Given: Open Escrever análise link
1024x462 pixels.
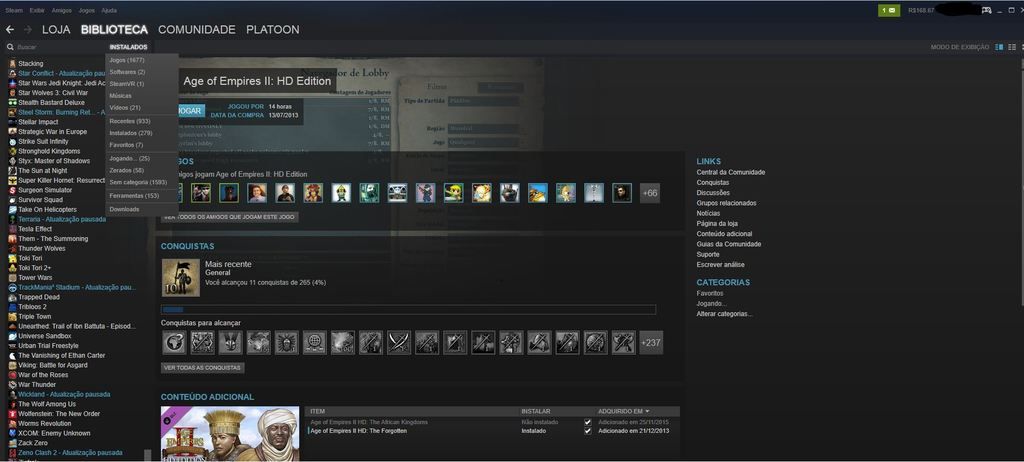Looking at the screenshot, I should pyautogui.click(x=720, y=265).
